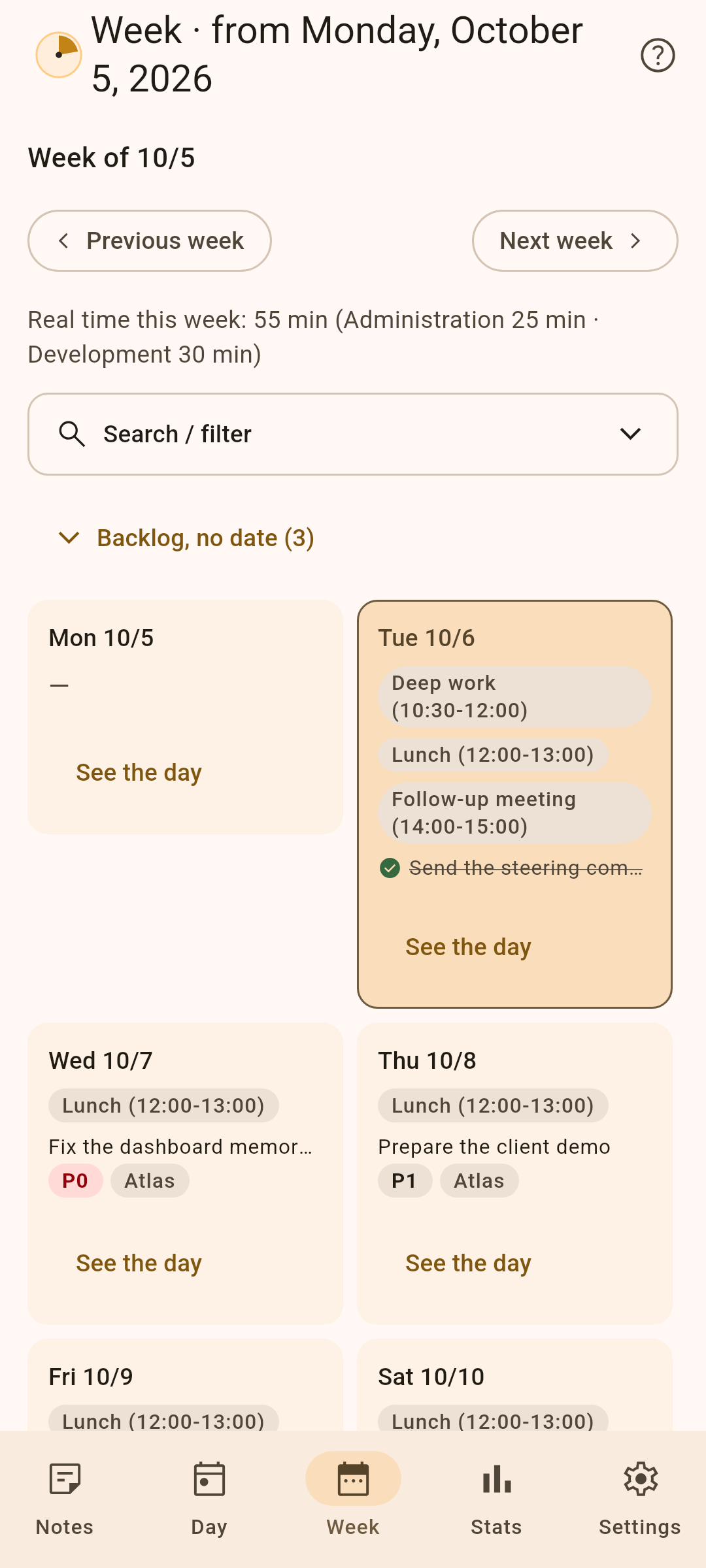The width and height of the screenshot is (706, 1568).
Task: Click the magnifier icon in search field
Action: 72,434
